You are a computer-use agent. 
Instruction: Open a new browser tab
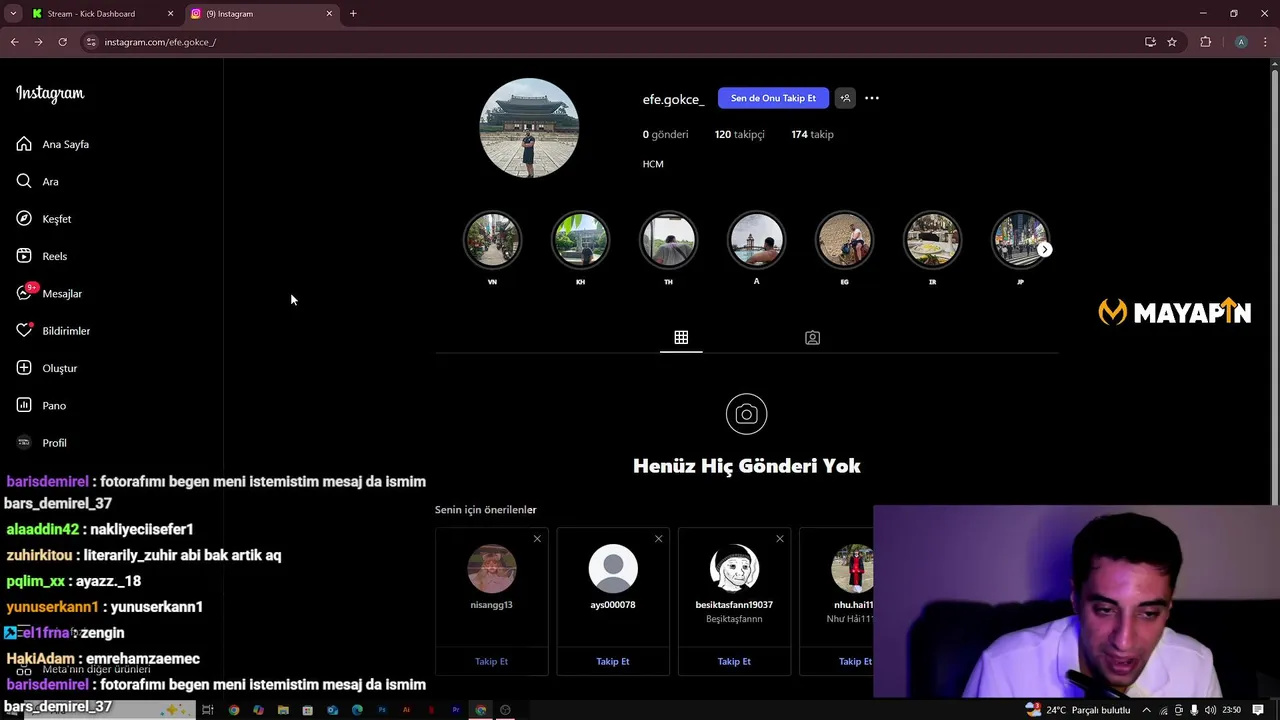click(353, 14)
